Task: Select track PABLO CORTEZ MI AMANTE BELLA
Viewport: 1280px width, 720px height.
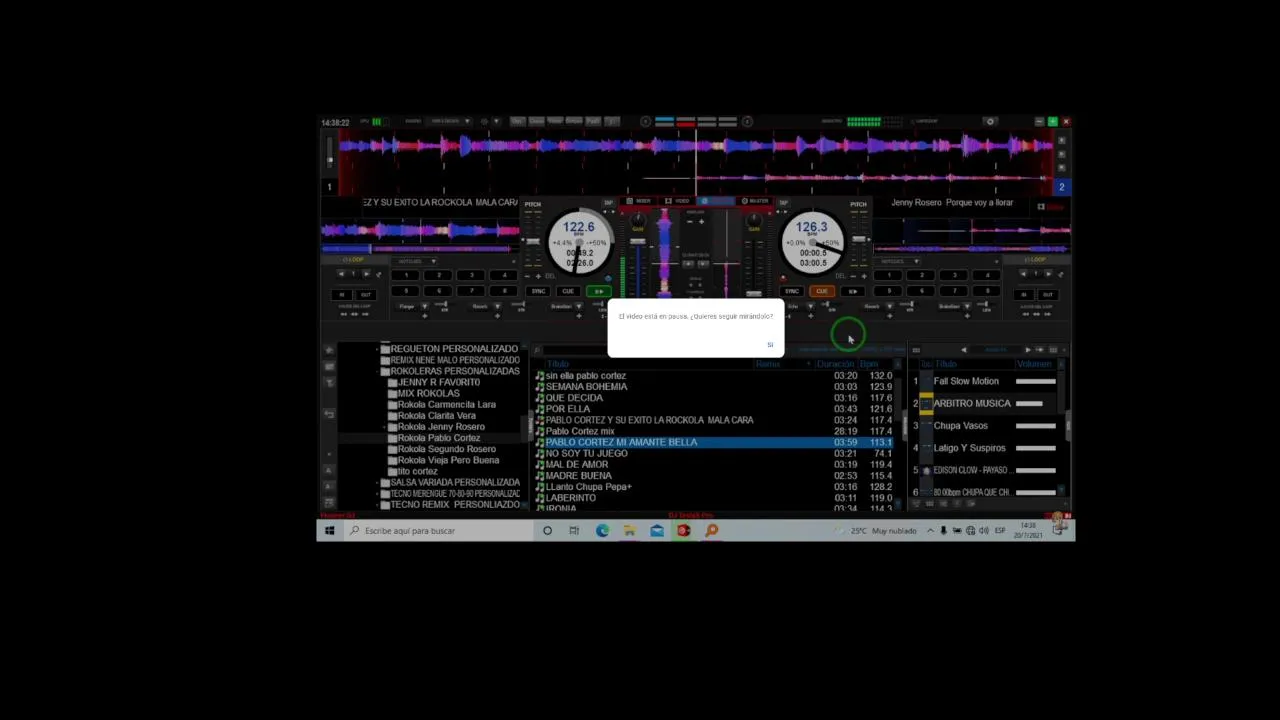Action: coord(714,442)
